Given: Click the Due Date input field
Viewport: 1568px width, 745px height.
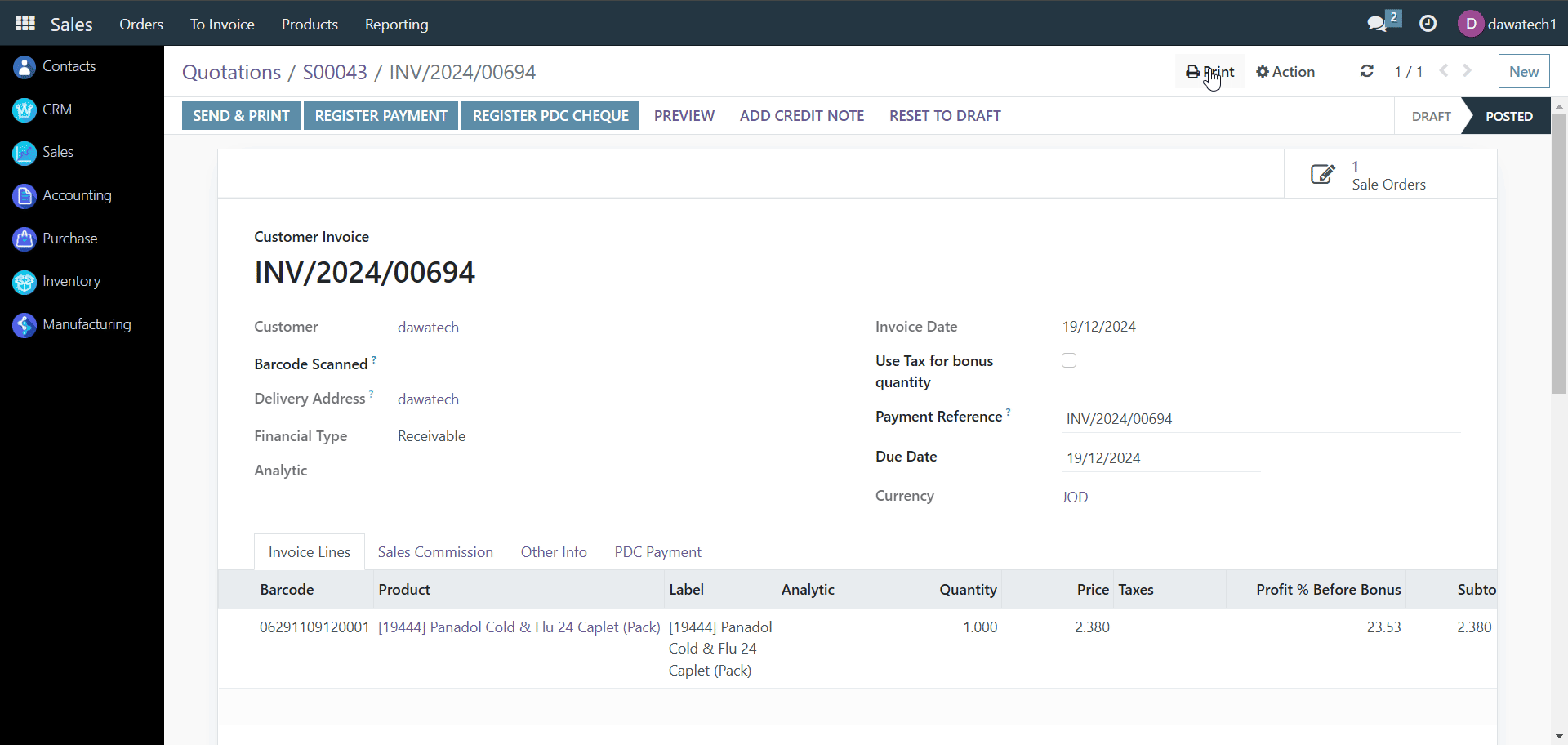Looking at the screenshot, I should tap(1160, 458).
